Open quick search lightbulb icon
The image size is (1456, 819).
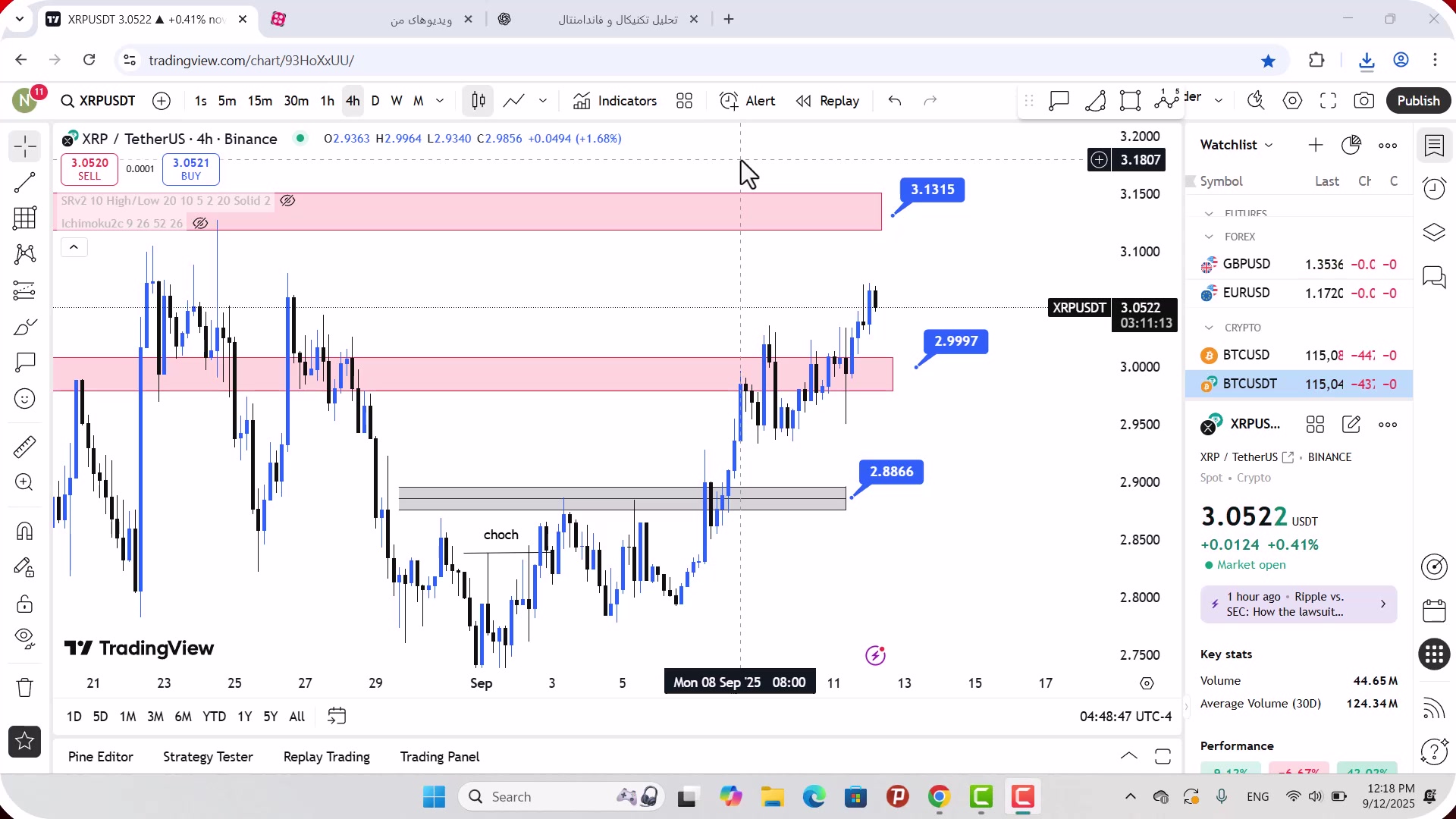pos(1256,101)
